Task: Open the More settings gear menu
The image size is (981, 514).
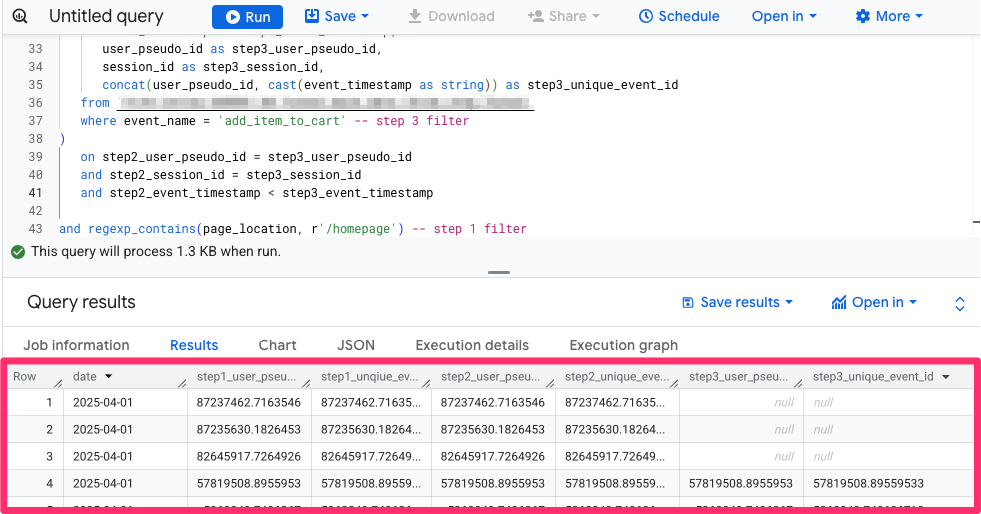Action: (x=889, y=17)
